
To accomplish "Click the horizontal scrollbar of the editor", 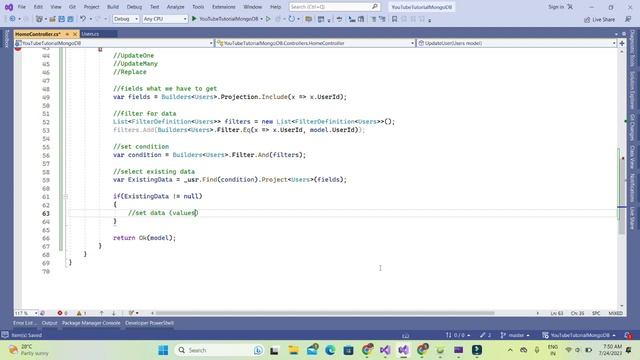I will (325, 313).
